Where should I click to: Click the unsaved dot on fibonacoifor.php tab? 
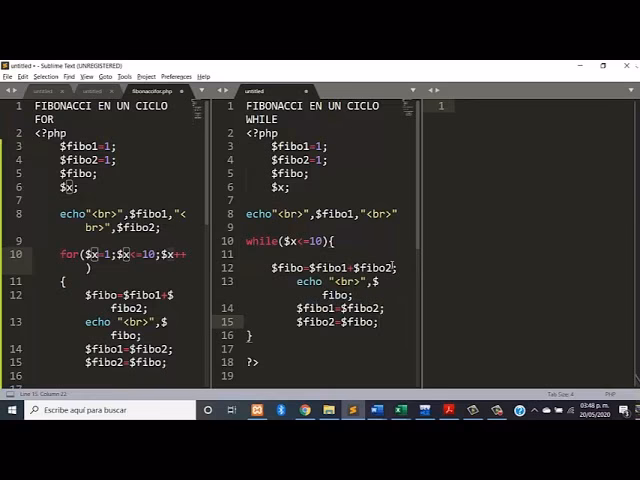coord(182,91)
